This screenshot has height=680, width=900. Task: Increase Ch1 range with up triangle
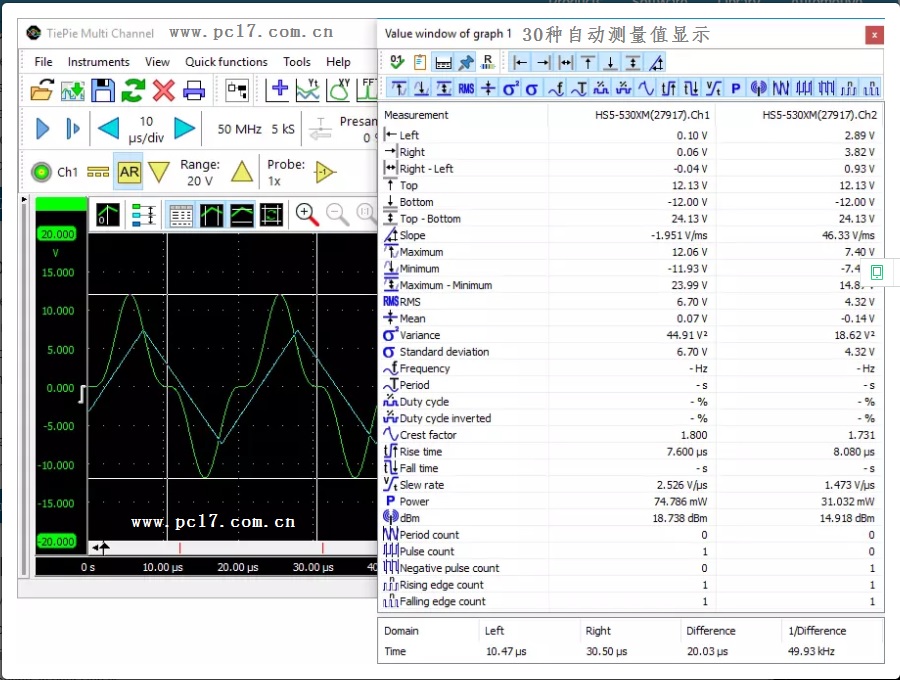242,171
